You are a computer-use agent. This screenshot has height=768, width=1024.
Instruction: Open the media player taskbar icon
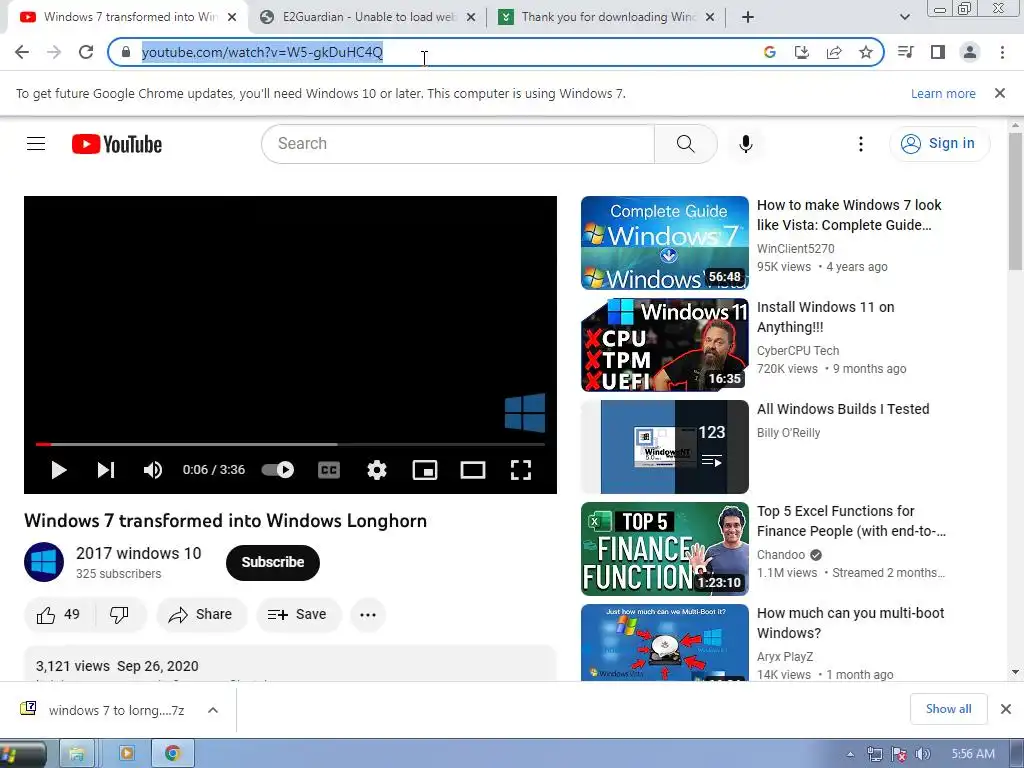(x=127, y=754)
